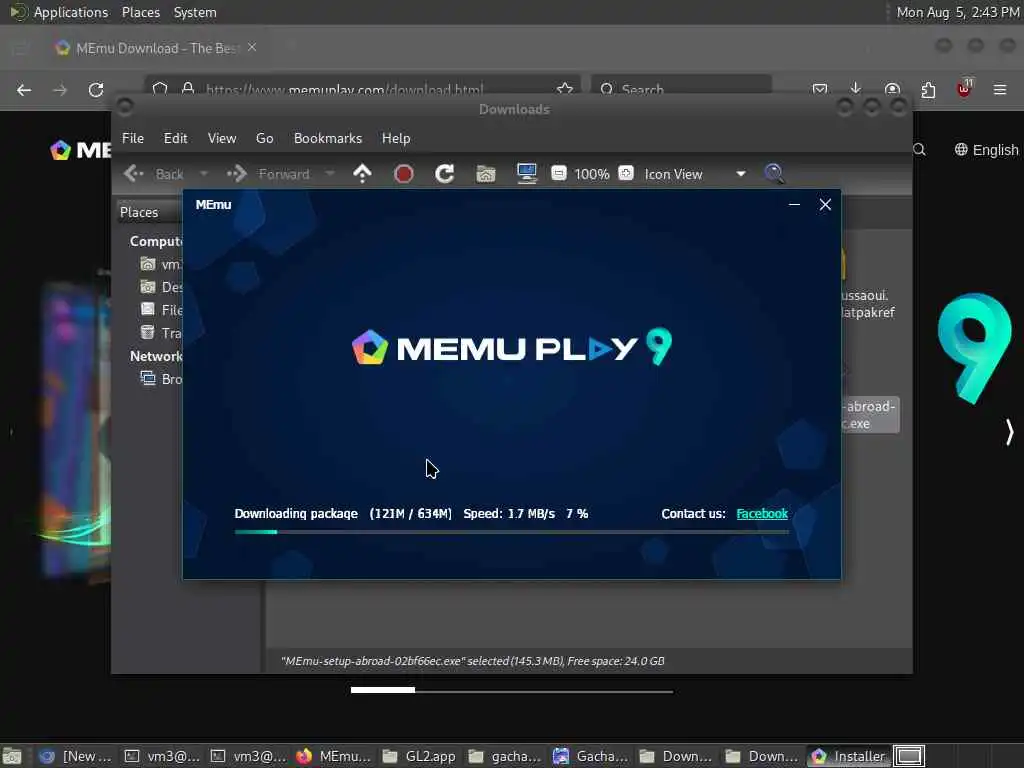Image resolution: width=1024 pixels, height=768 pixels.
Task: Select the abroad .exe file in Downloads
Action: (x=870, y=415)
